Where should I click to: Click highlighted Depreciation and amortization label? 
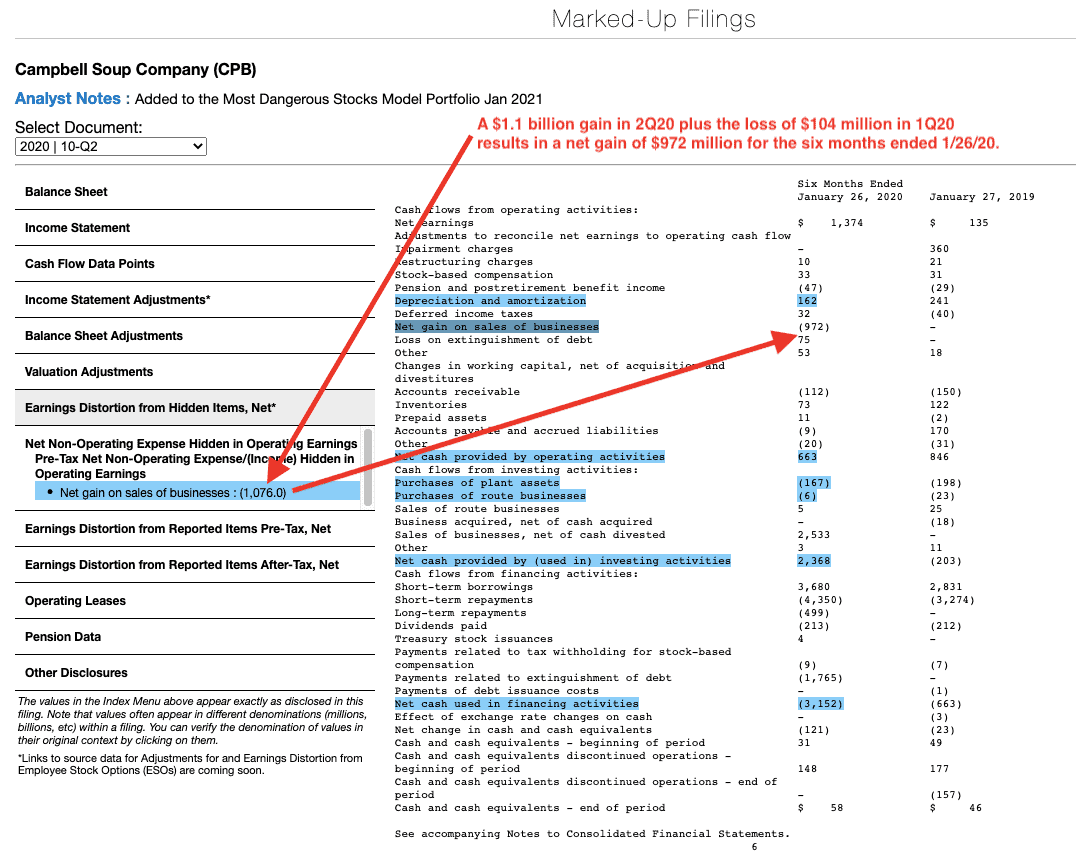490,301
